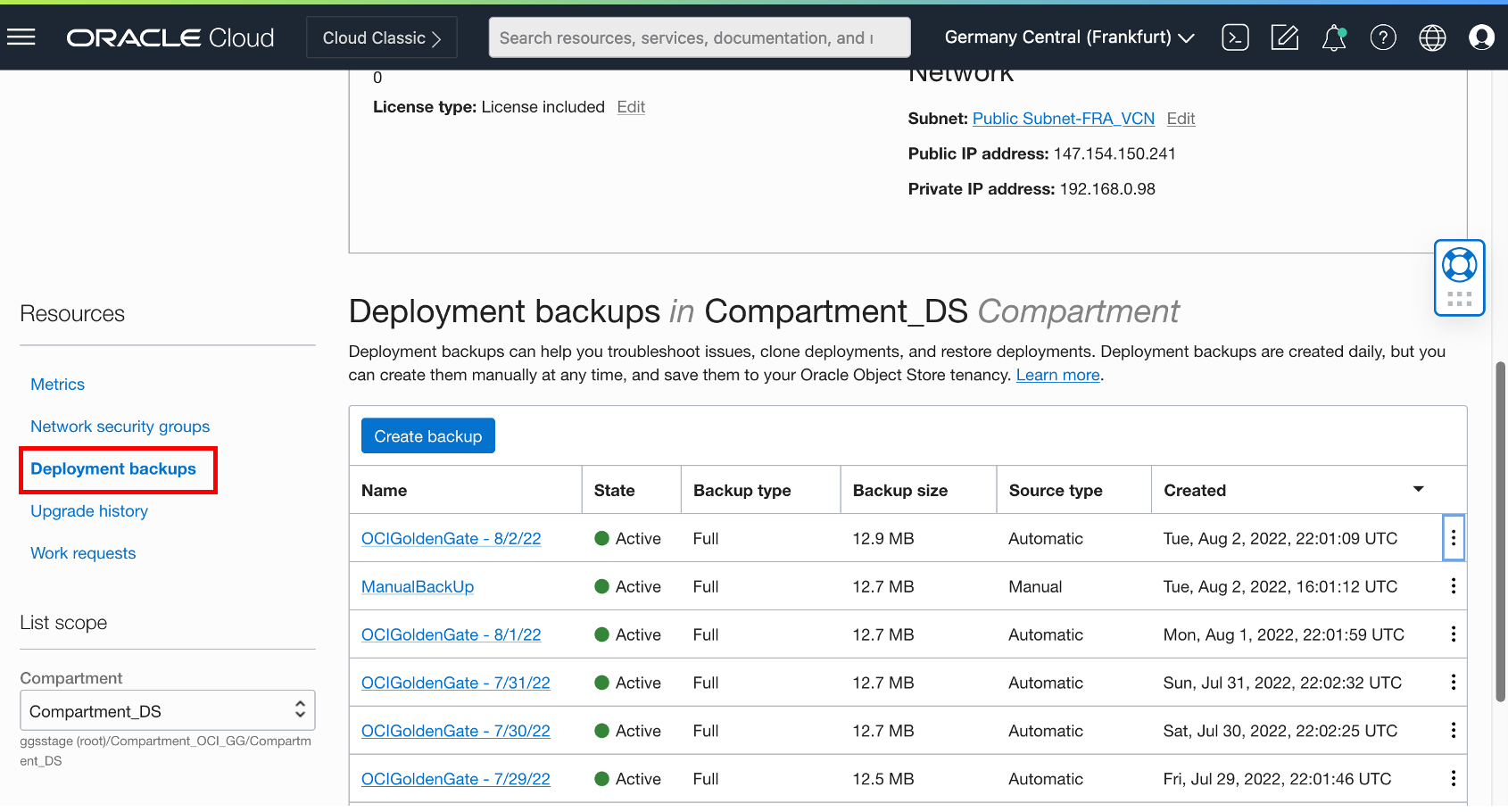
Task: Go to Metrics in Resources sidebar
Action: 57,384
